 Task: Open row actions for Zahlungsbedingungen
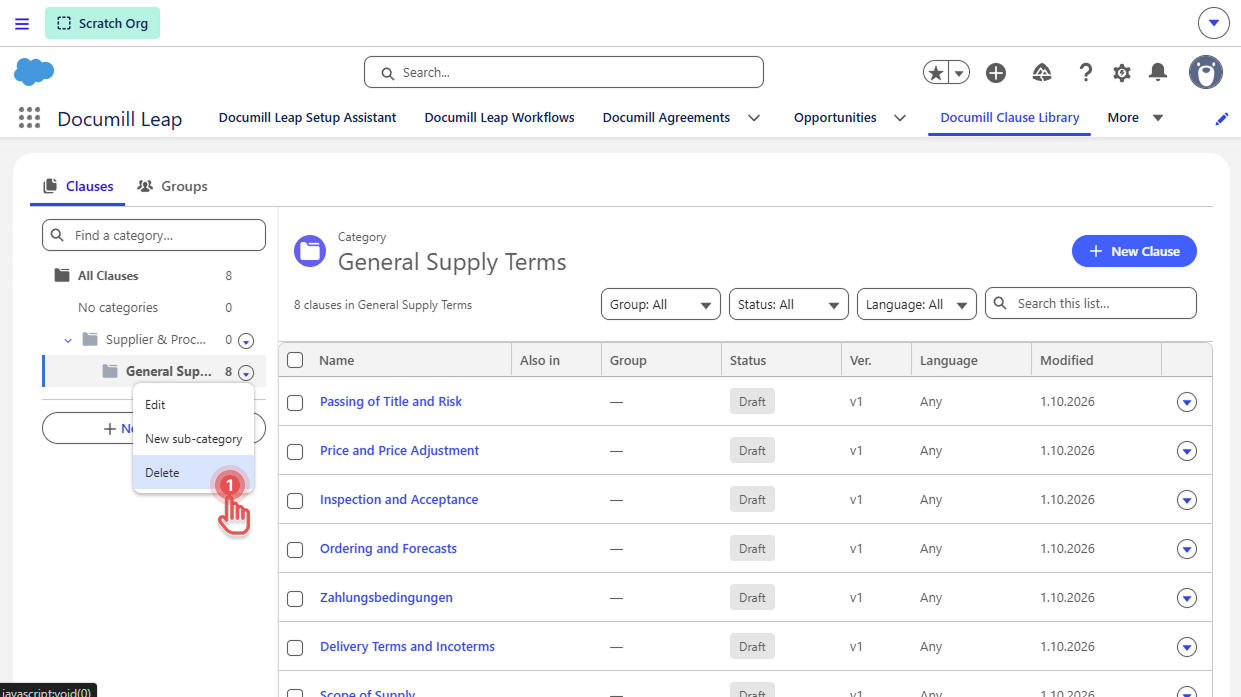(x=1187, y=598)
